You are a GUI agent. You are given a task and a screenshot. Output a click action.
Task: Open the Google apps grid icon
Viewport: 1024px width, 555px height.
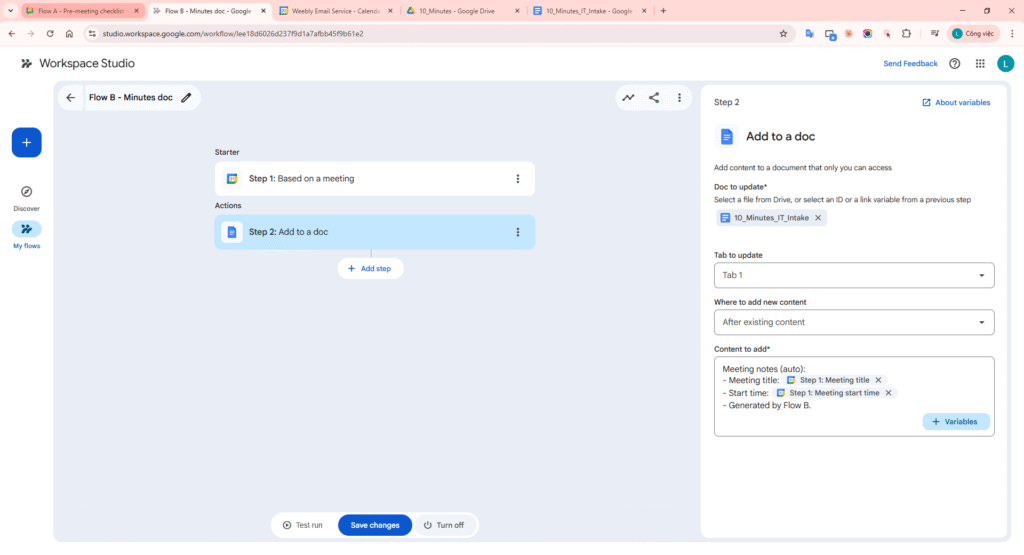point(979,63)
